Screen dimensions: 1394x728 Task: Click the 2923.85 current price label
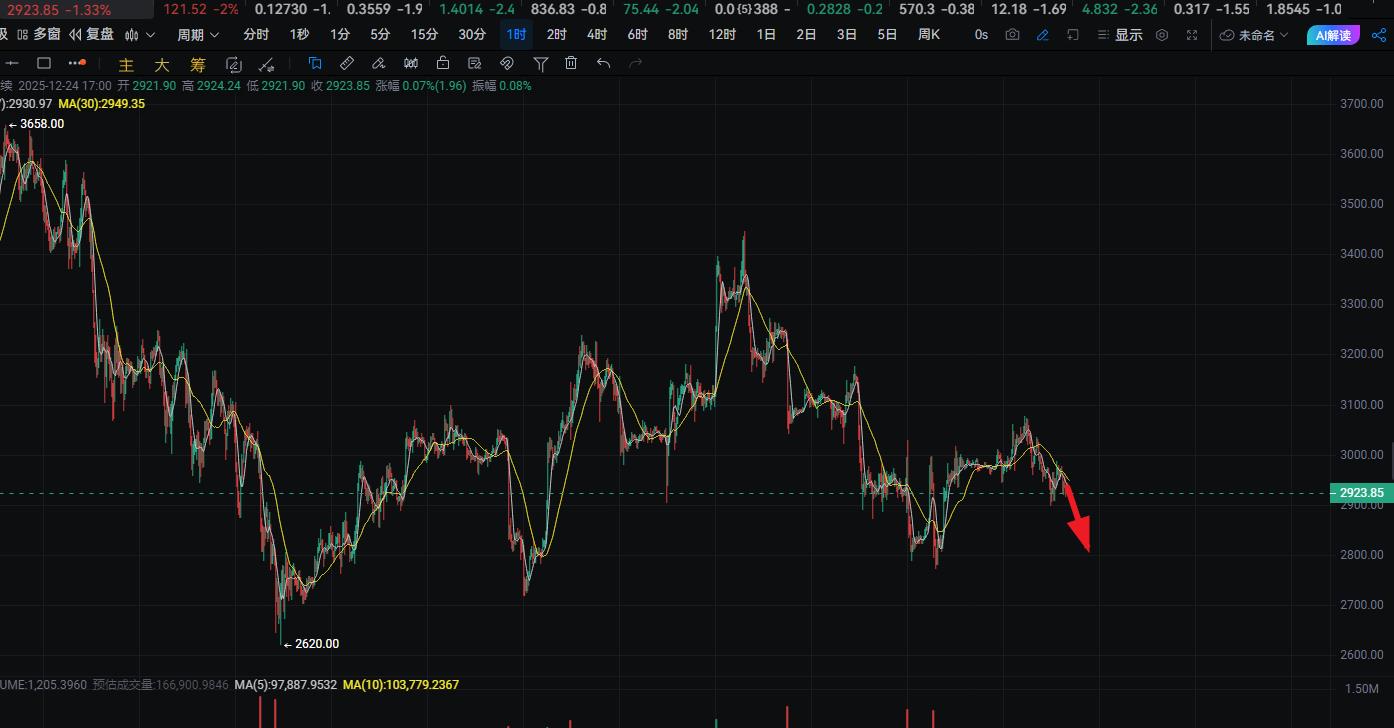click(x=1360, y=493)
